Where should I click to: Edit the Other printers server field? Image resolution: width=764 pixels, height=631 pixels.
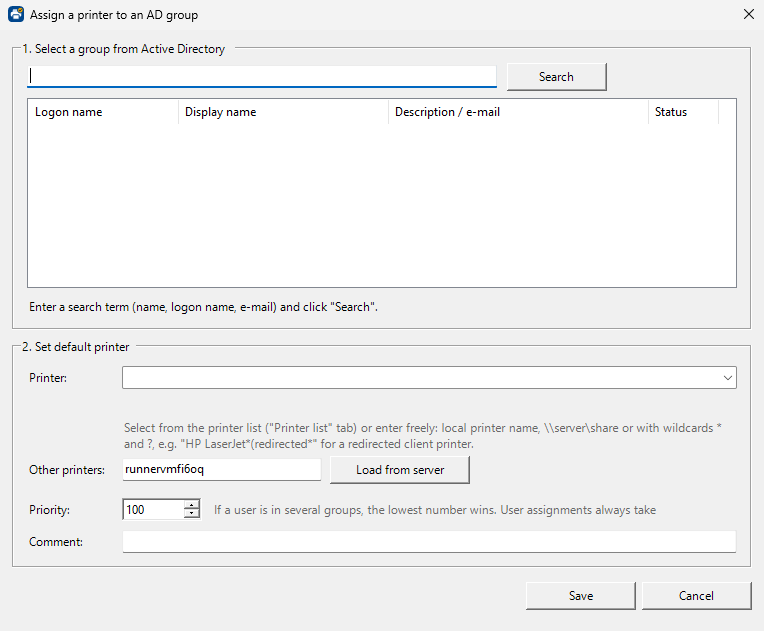[222, 469]
